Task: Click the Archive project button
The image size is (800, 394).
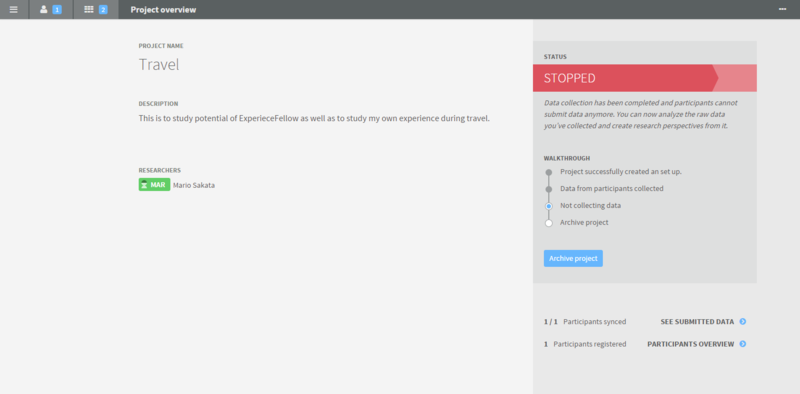Action: click(x=573, y=258)
